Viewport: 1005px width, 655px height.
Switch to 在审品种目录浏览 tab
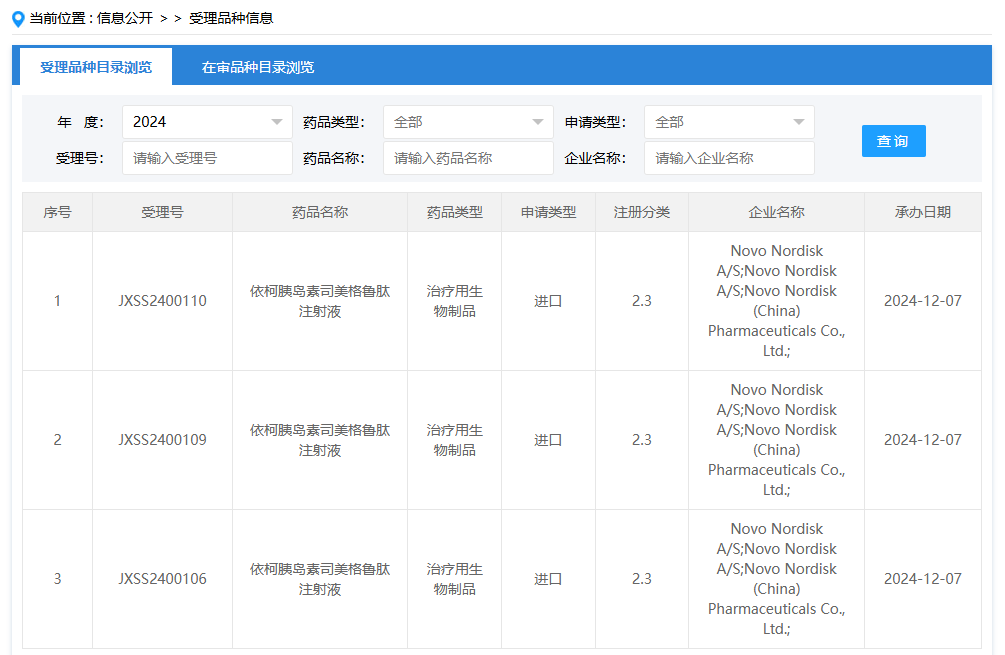(x=258, y=67)
